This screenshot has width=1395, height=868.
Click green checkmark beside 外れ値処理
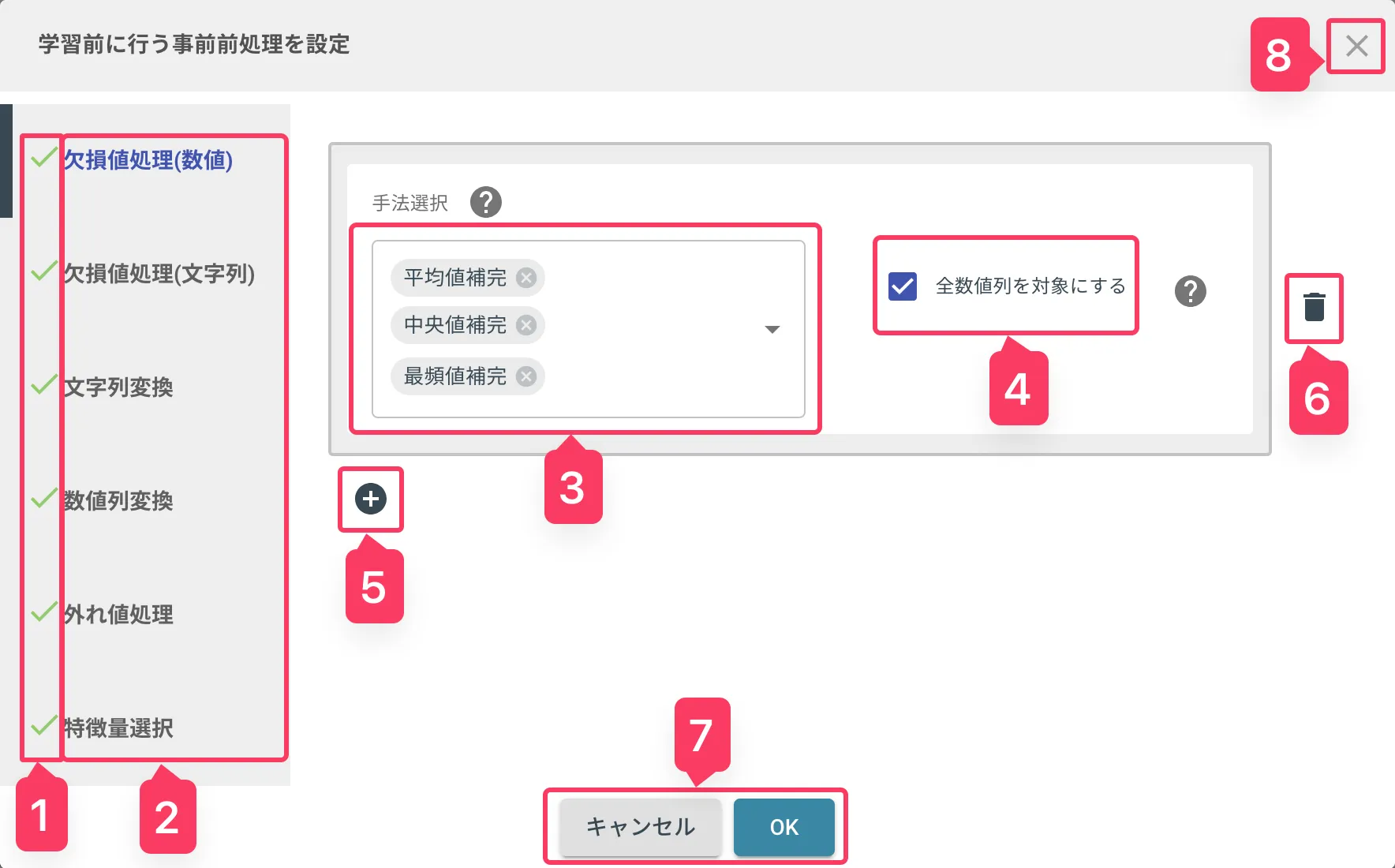coord(43,612)
